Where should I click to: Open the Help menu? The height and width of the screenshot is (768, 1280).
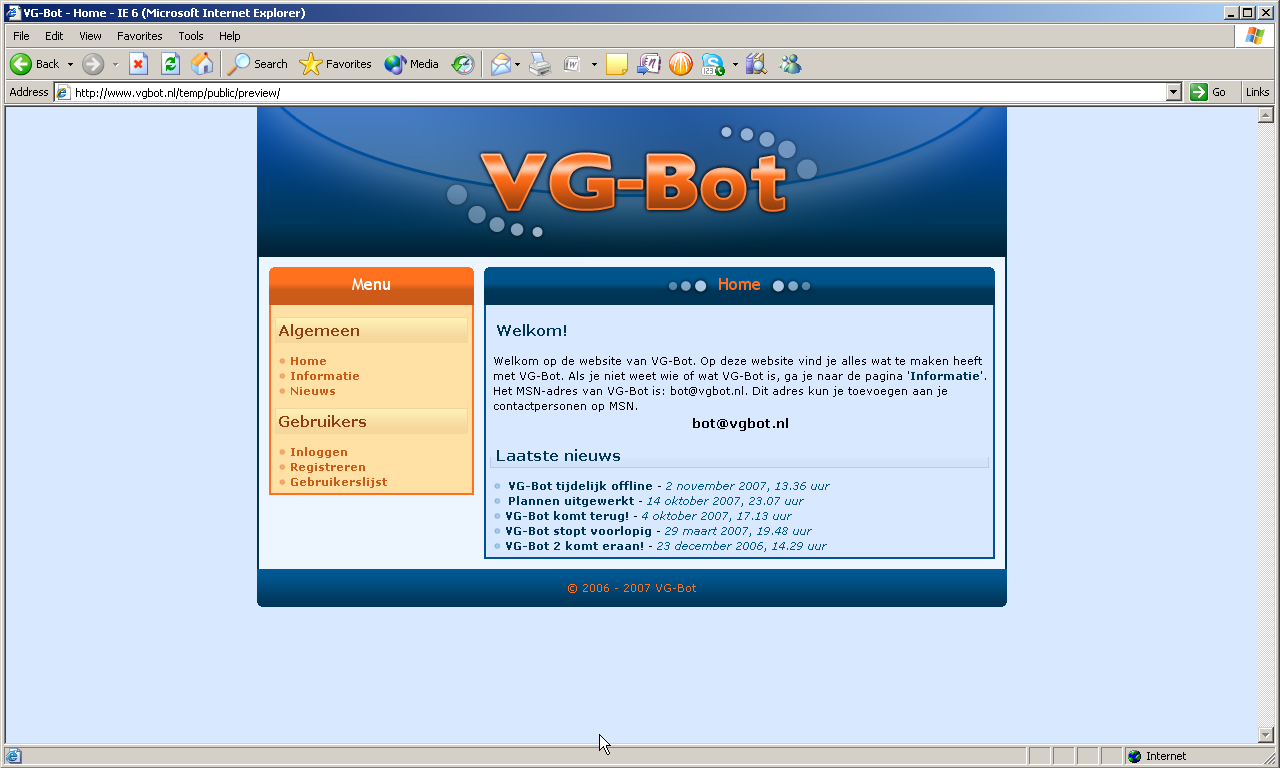pos(230,36)
